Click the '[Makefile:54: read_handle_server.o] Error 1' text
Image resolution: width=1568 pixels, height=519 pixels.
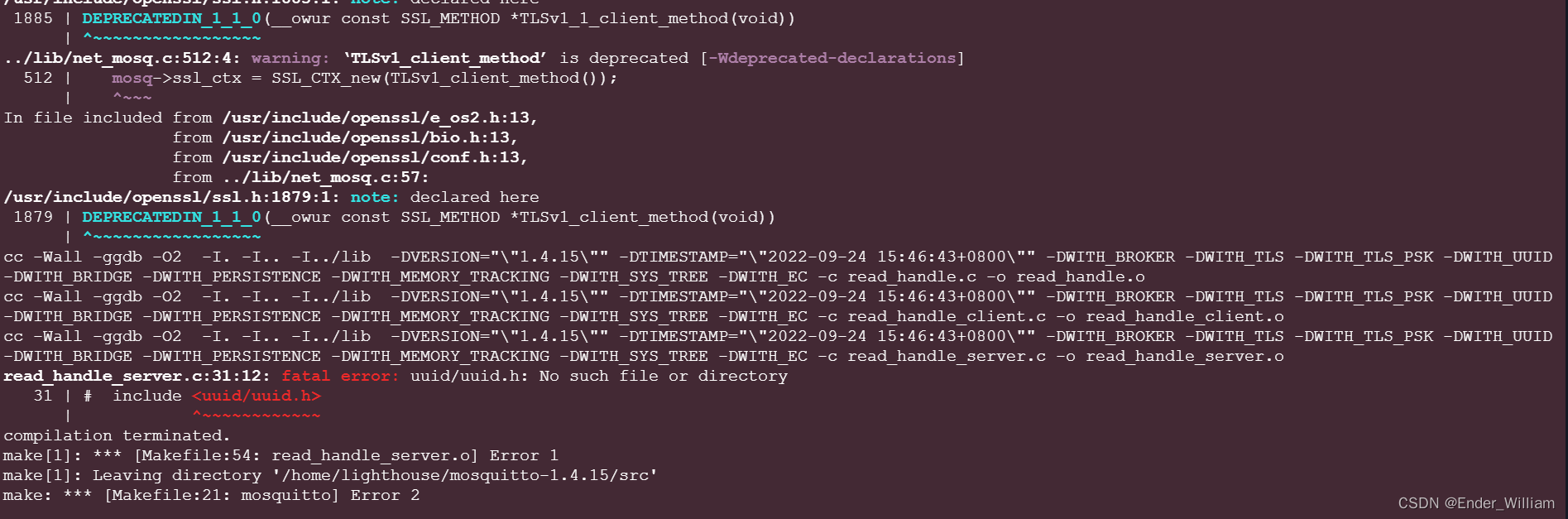pos(346,456)
